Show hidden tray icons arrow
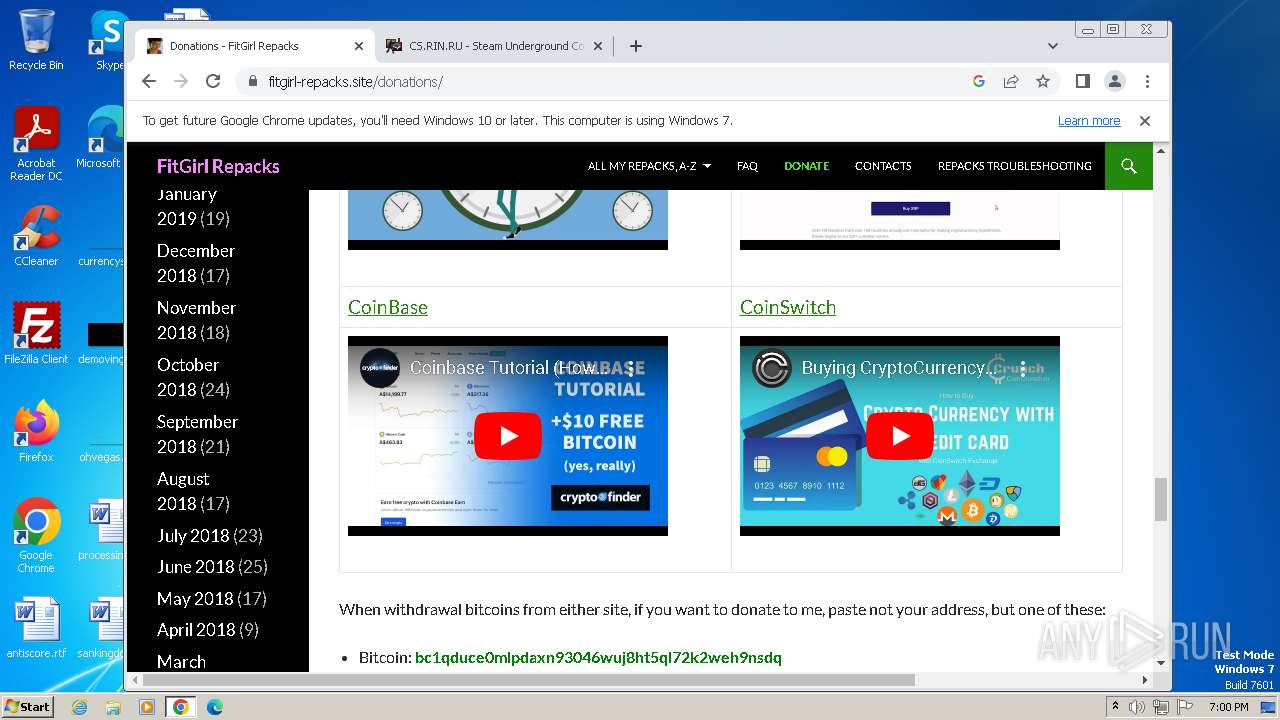Screen dimensions: 1280x720 (x=1115, y=707)
